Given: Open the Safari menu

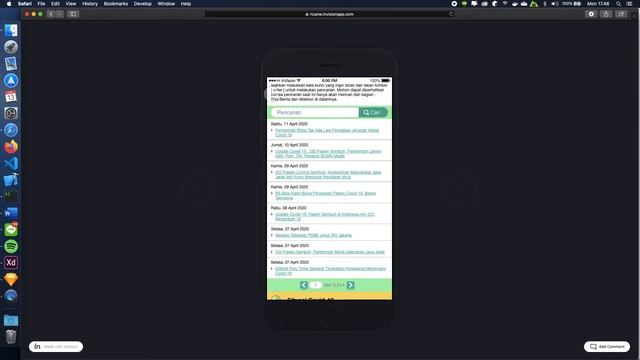Looking at the screenshot, I should coord(24,4).
